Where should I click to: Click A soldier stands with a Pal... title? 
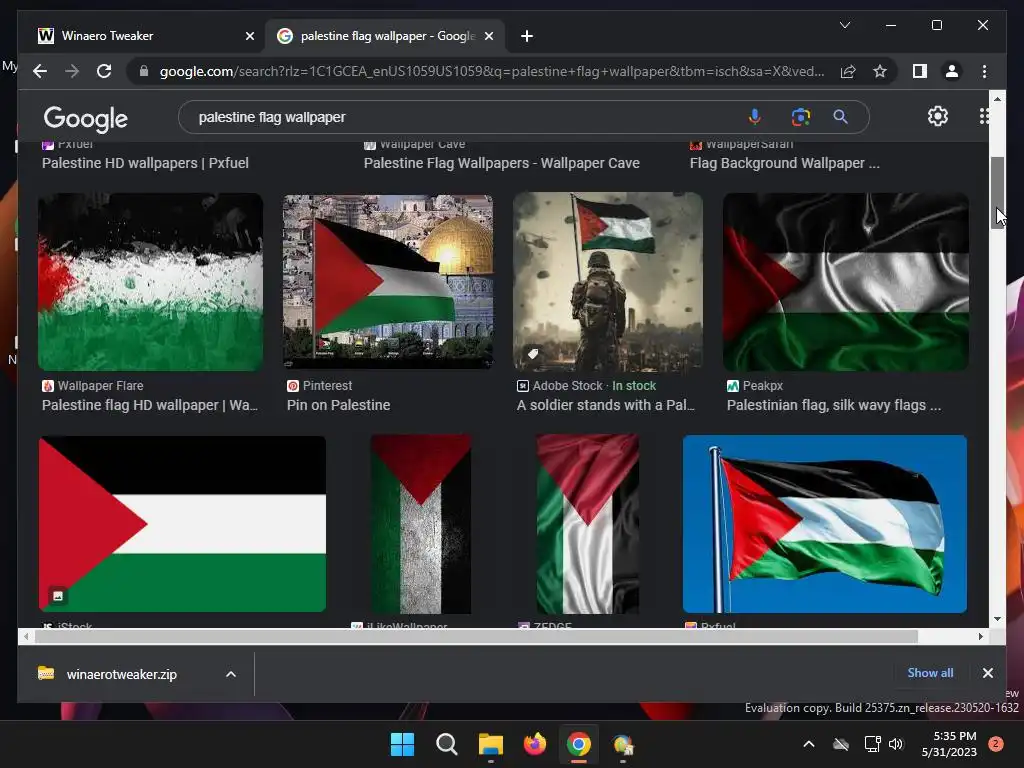(x=605, y=406)
